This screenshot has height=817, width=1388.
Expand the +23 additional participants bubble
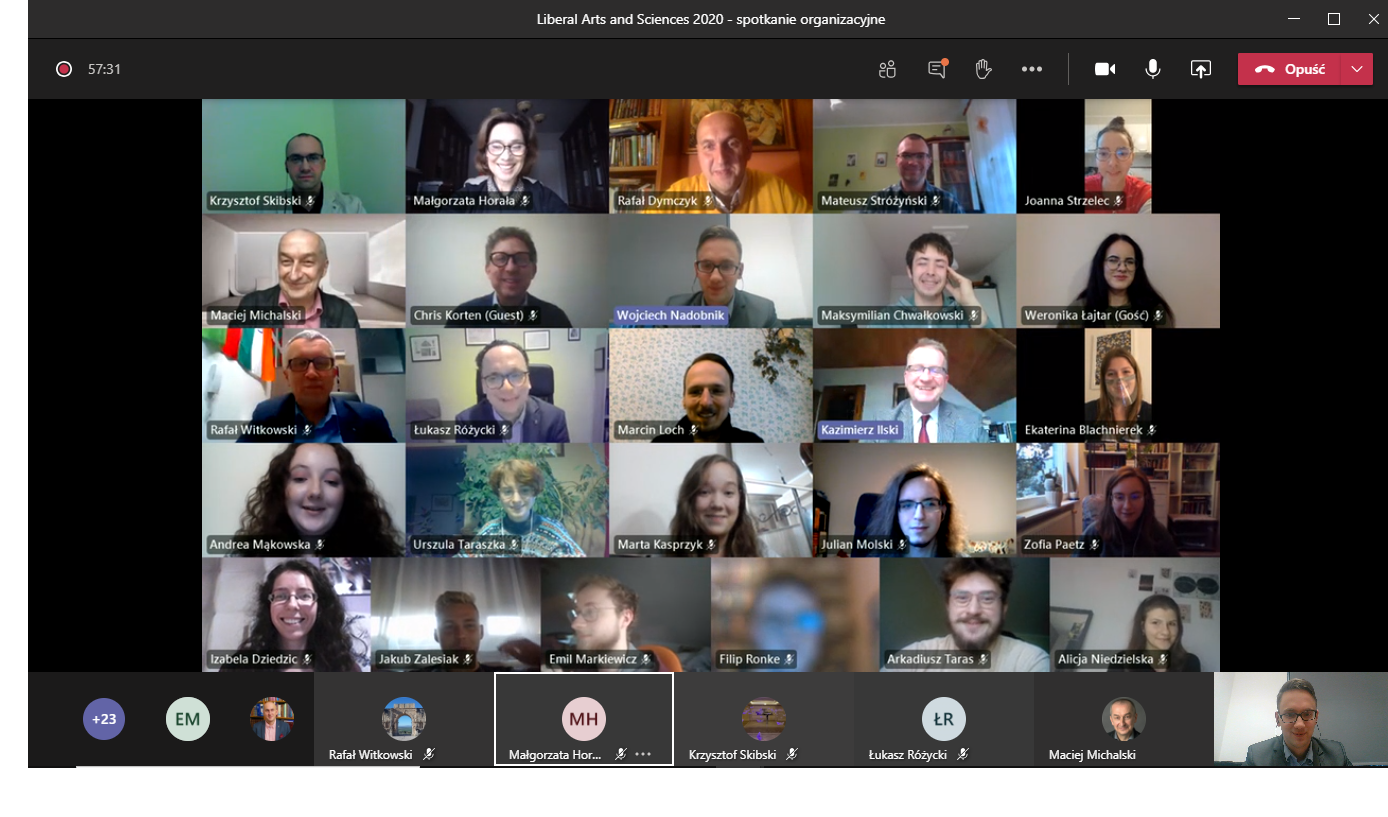point(104,719)
